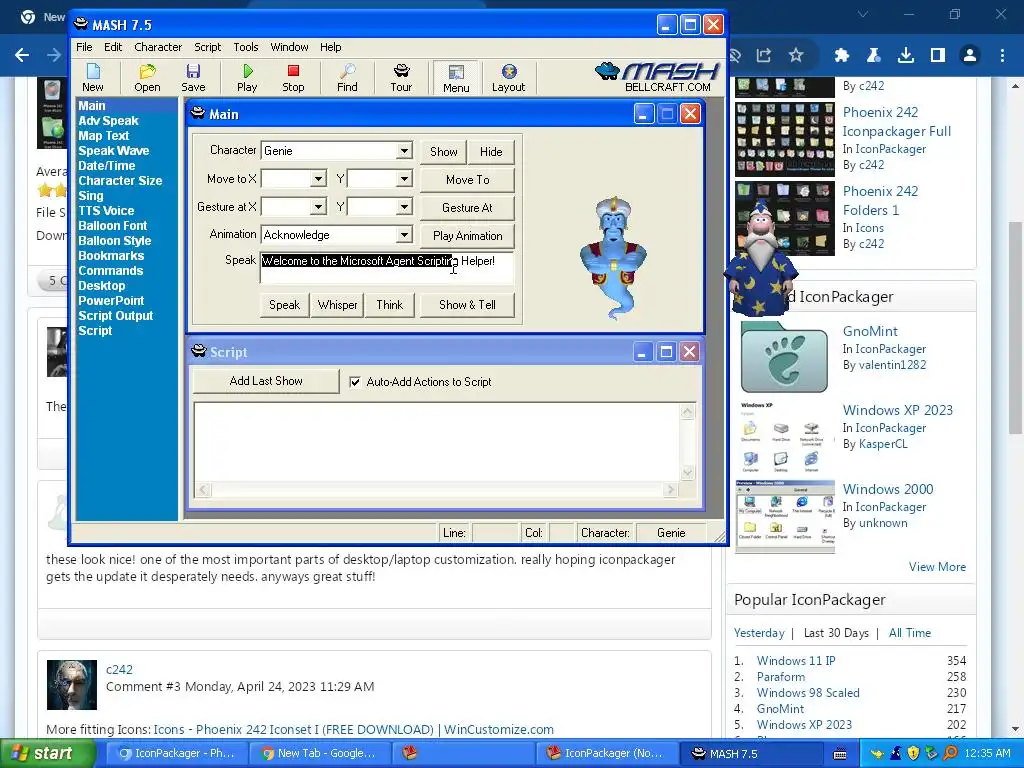Image resolution: width=1024 pixels, height=768 pixels.
Task: Toggle the Chrome side panel icon
Action: (938, 55)
